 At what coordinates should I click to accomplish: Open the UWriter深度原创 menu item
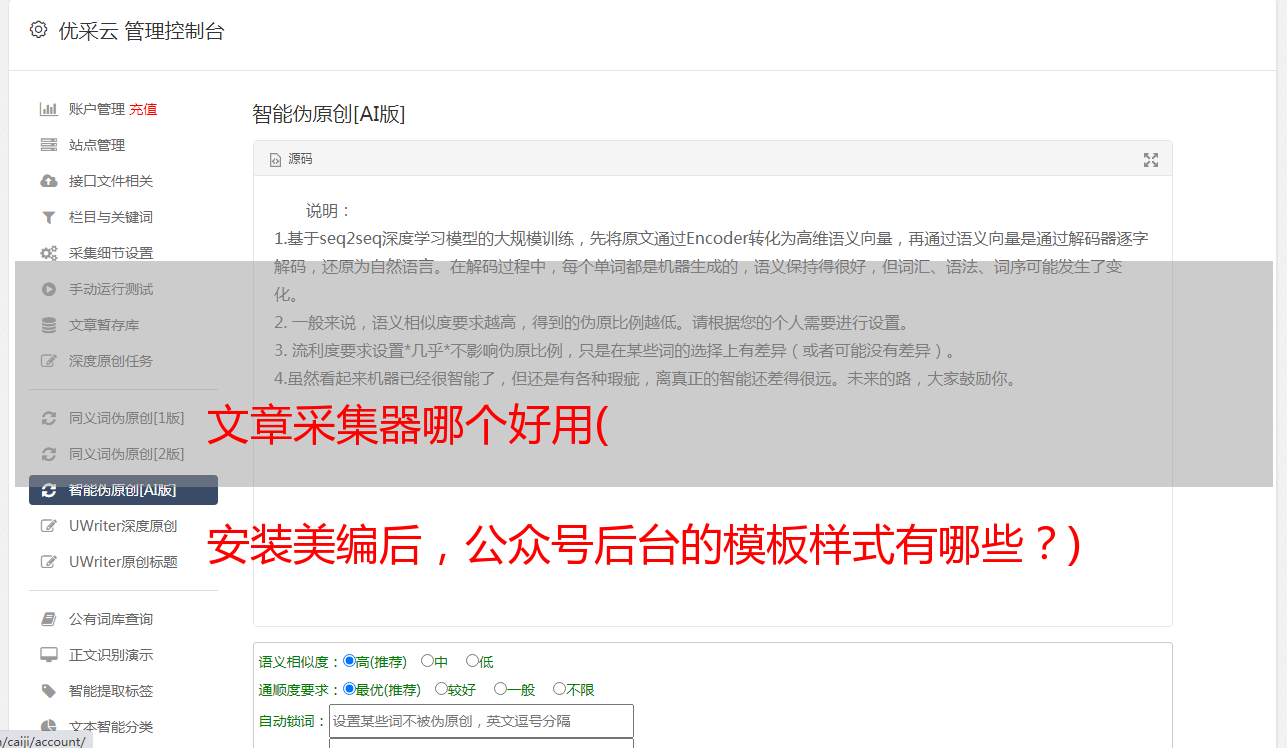point(123,526)
